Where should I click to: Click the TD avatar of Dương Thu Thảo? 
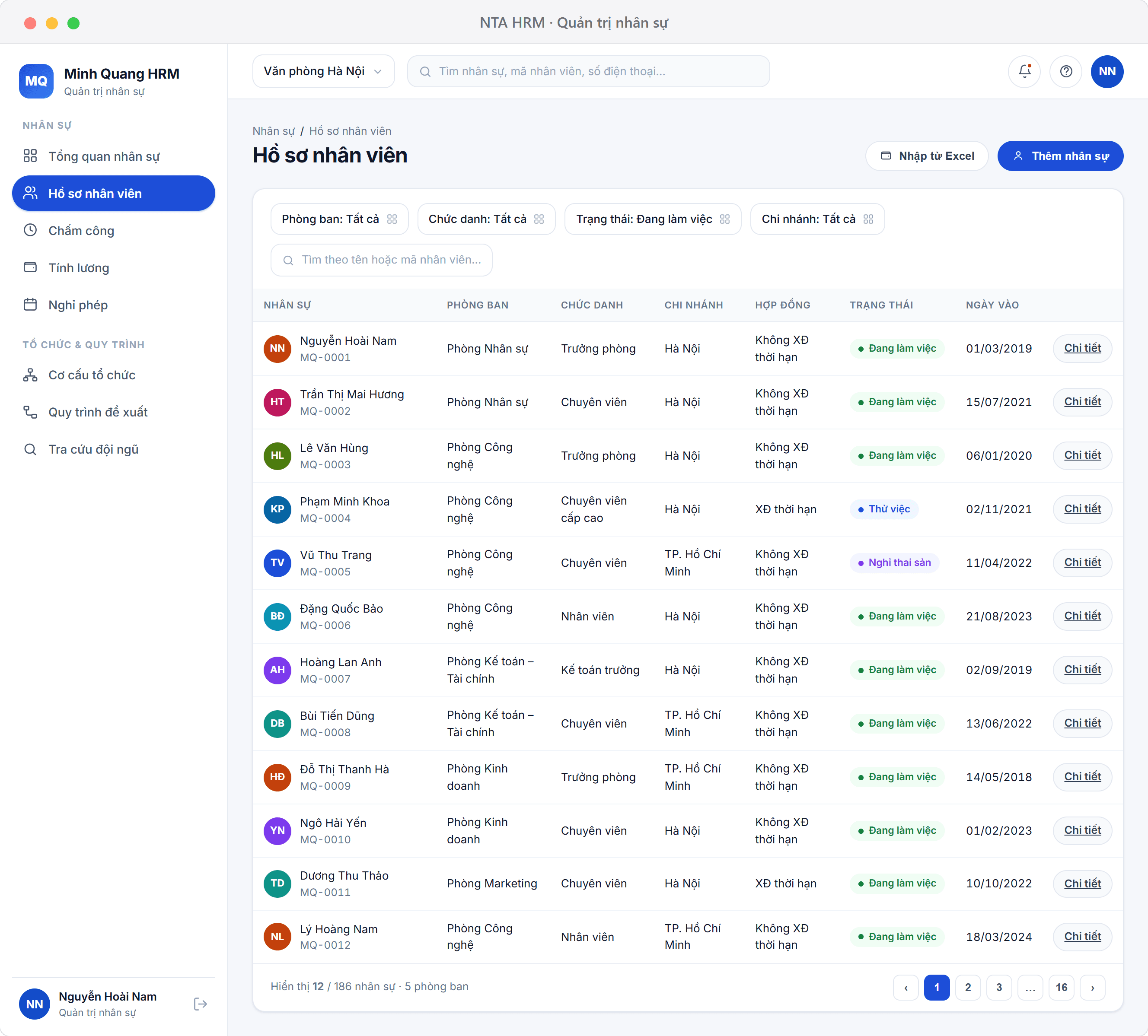pyautogui.click(x=277, y=883)
